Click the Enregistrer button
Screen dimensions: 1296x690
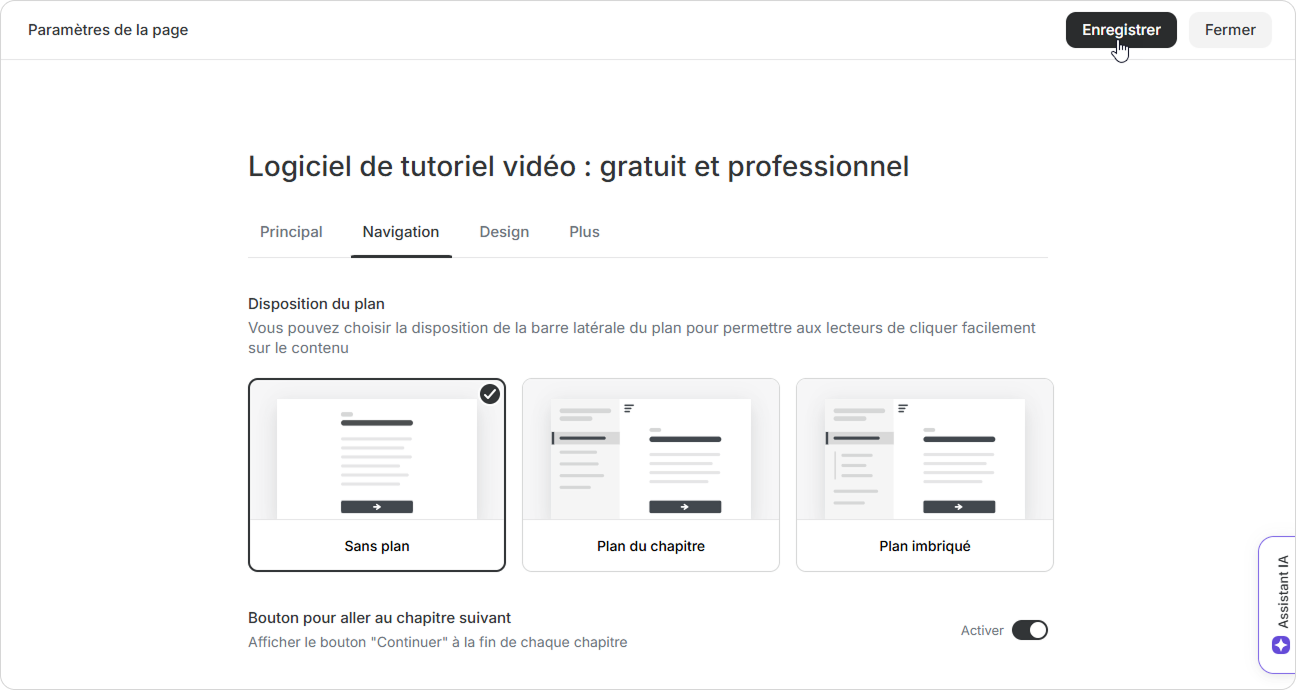pyautogui.click(x=1120, y=30)
